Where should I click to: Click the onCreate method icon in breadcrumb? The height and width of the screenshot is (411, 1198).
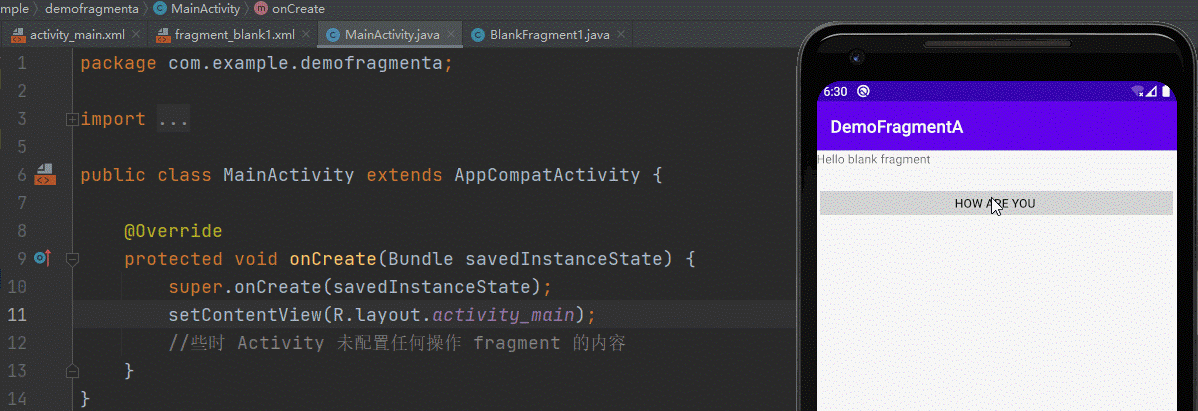coord(261,9)
